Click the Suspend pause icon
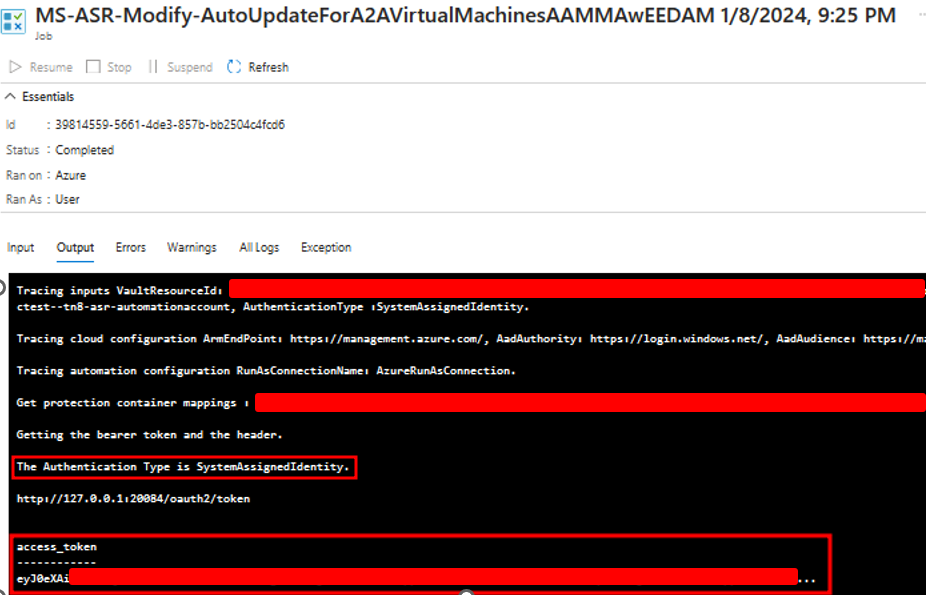The image size is (926, 596). click(x=153, y=67)
